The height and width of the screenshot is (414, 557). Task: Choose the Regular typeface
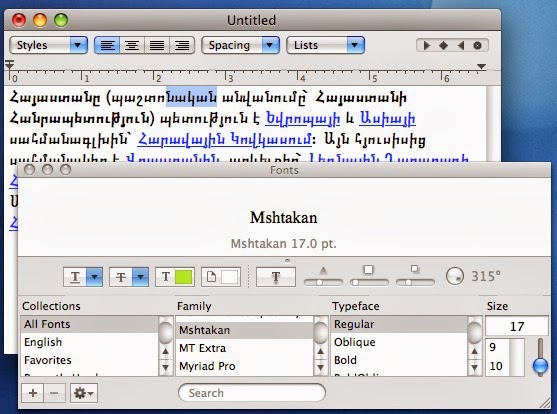399,324
